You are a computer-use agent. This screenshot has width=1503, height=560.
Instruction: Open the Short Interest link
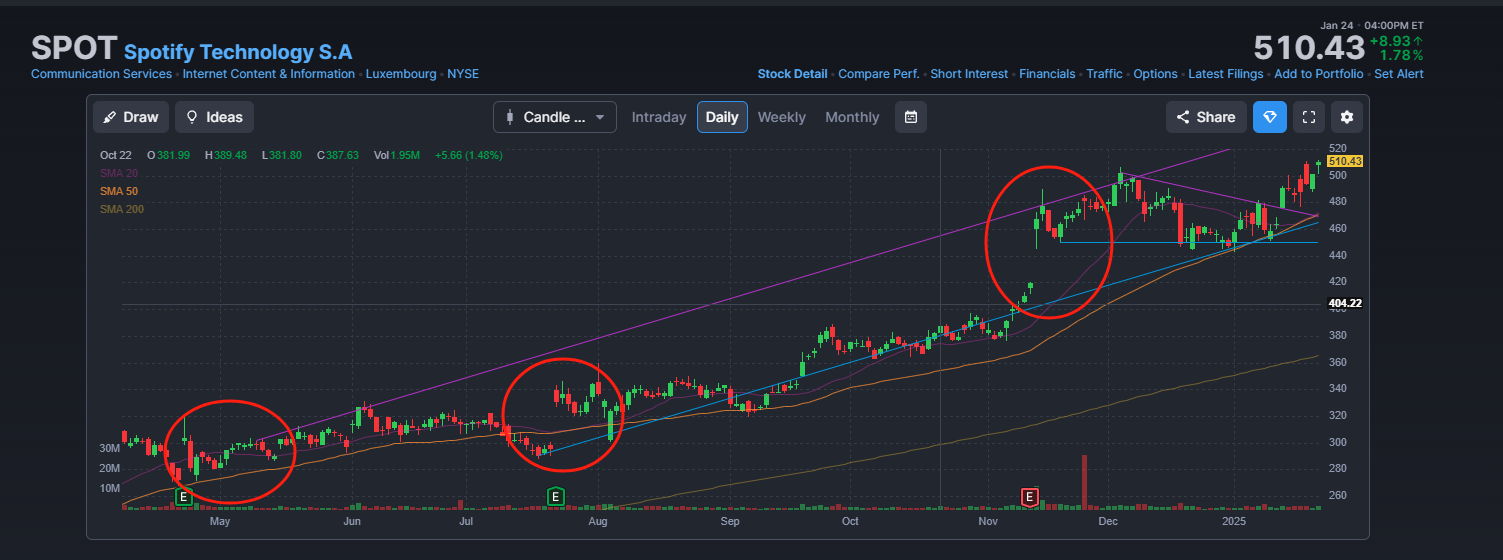[x=969, y=74]
